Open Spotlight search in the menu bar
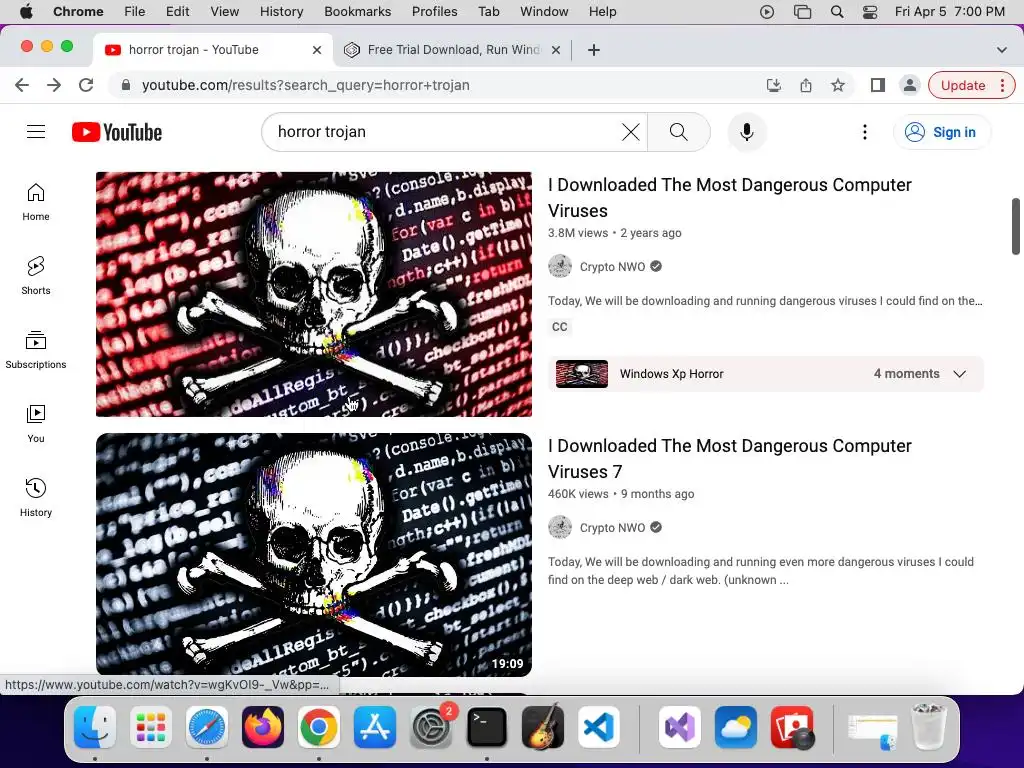The image size is (1024, 768). click(x=837, y=12)
